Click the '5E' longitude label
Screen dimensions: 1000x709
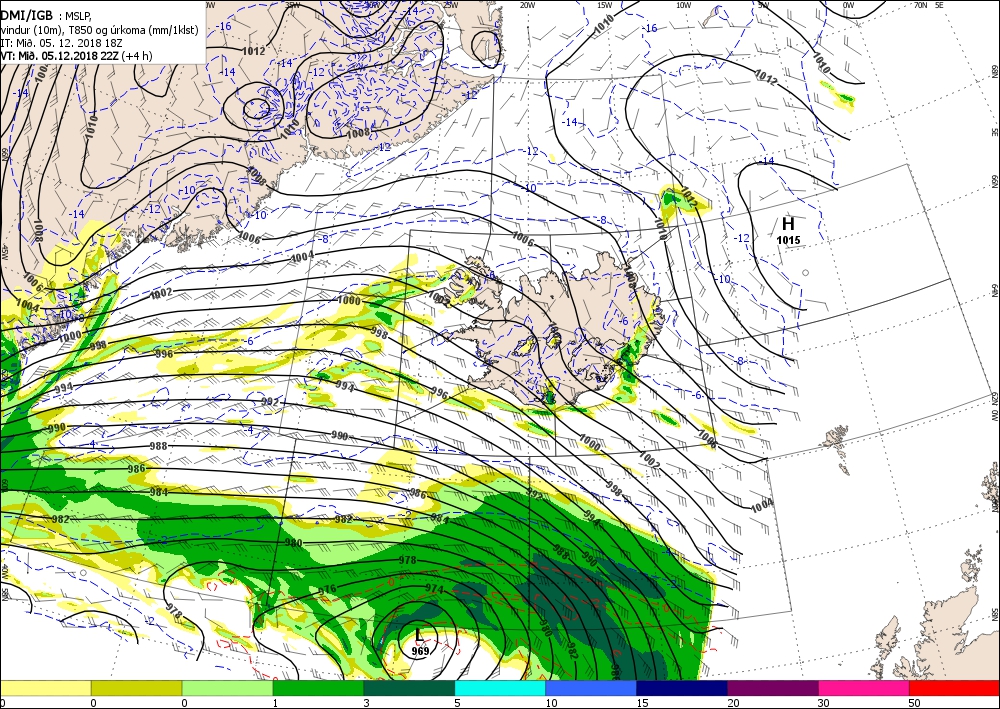939,5
